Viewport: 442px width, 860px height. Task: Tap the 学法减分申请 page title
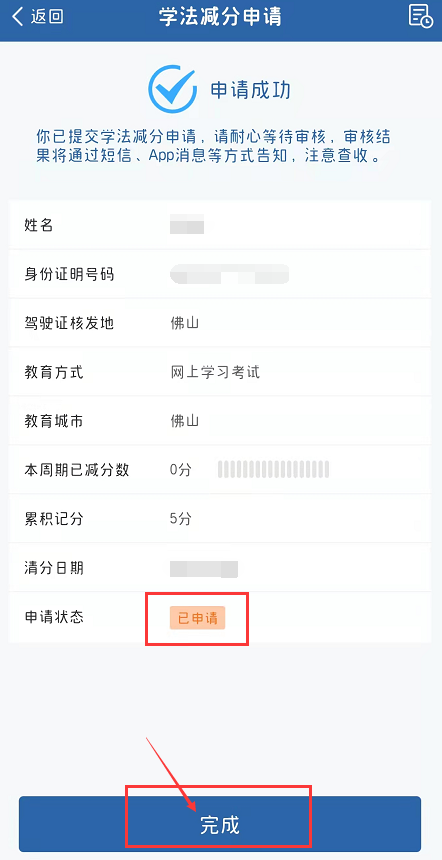(220, 16)
